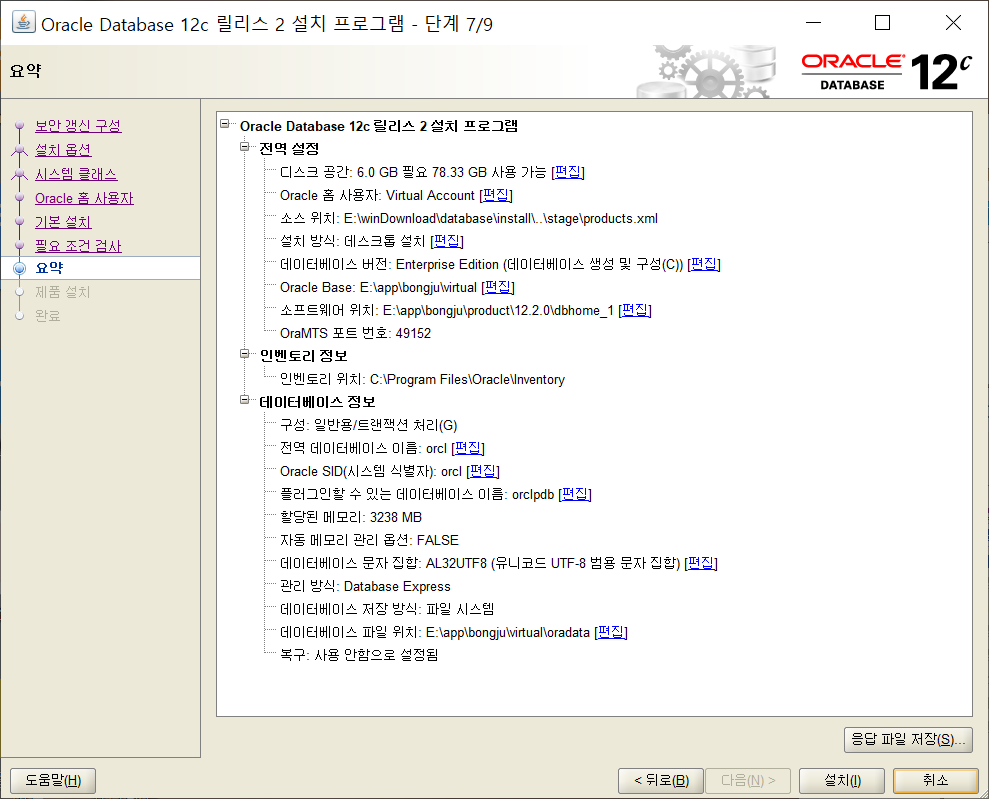
Task: Collapse the 전역 설정 tree section
Action: click(x=245, y=147)
